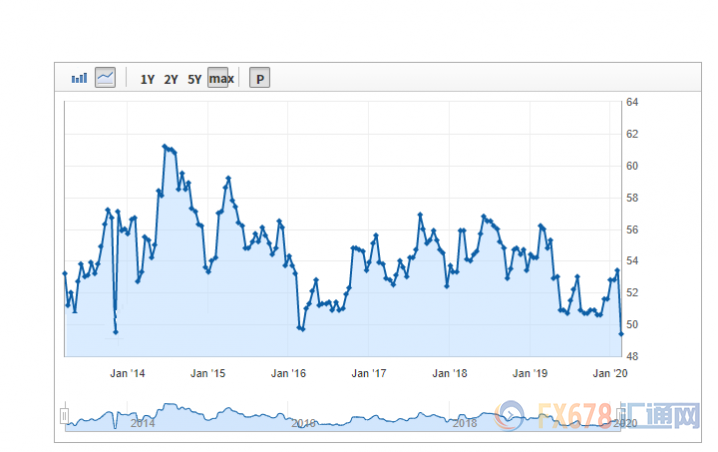Set time range to 2Y
Image resolution: width=718 pixels, height=452 pixels.
tap(171, 79)
